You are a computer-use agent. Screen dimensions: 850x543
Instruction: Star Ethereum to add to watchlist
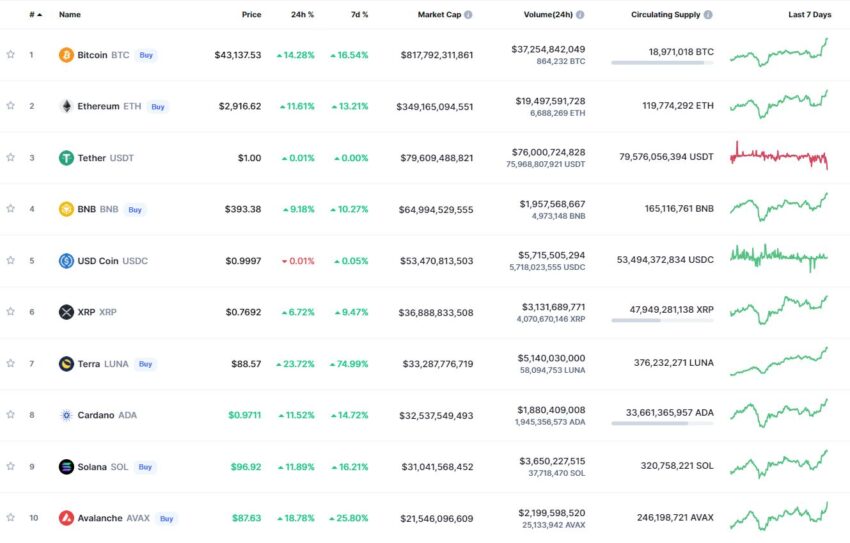(10, 106)
